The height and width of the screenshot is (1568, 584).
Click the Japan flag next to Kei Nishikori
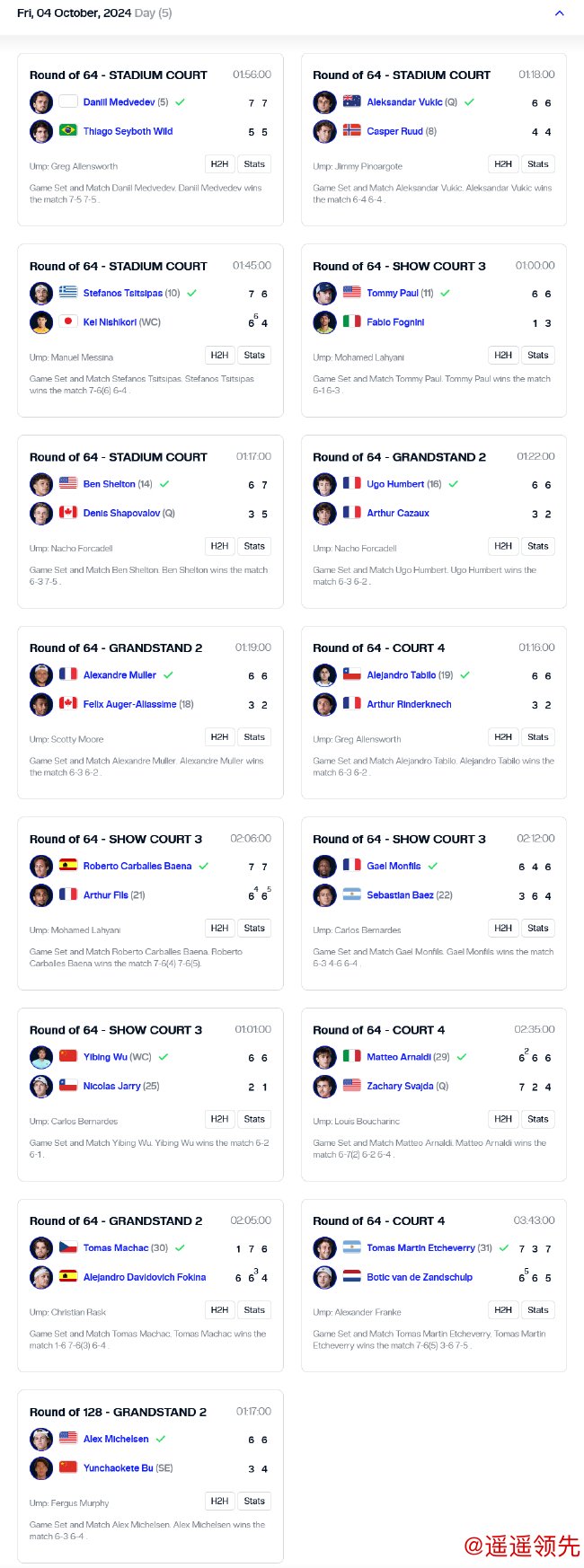point(68,322)
